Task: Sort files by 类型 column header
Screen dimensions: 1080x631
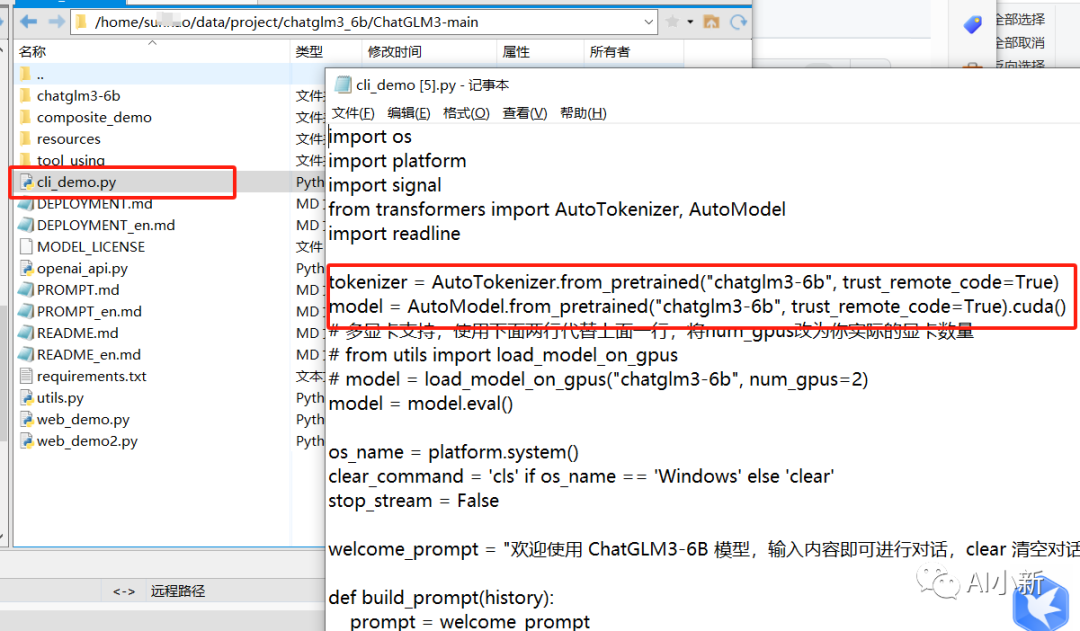Action: (x=309, y=52)
